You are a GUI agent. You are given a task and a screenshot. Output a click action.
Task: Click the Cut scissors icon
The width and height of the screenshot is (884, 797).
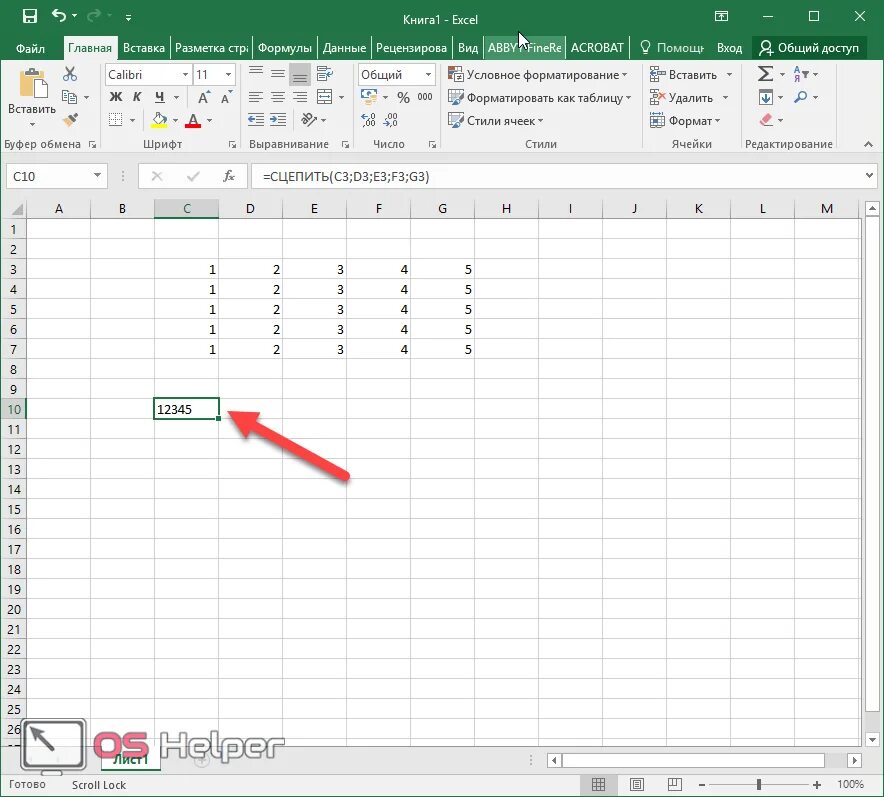[x=70, y=74]
